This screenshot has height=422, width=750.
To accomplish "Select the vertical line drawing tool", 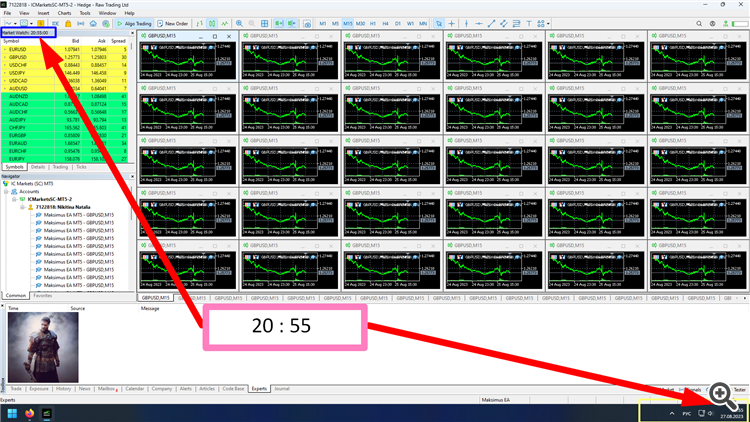I will point(466,23).
